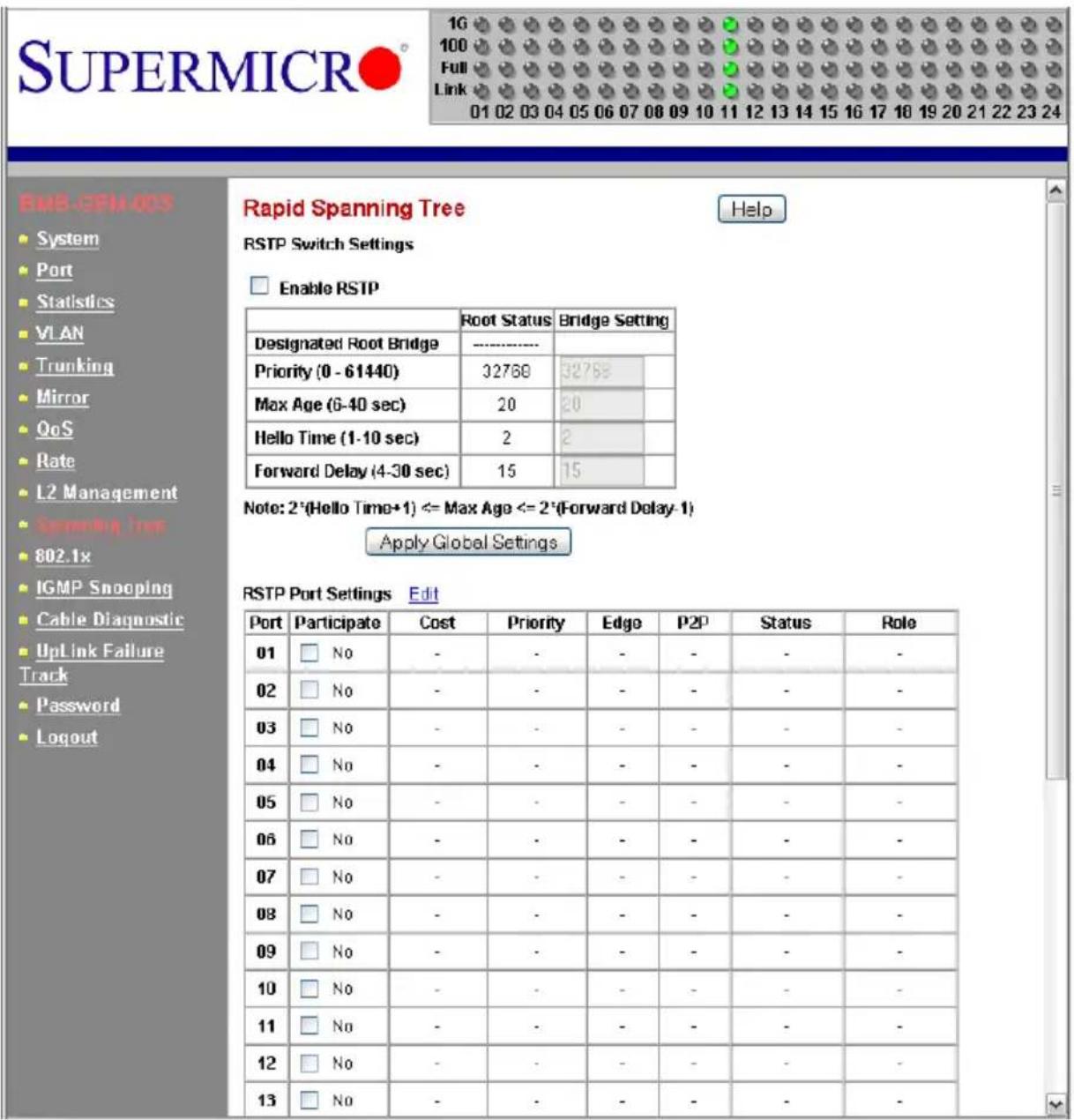Tick Participate checkbox for port 06

pyautogui.click(x=309, y=840)
